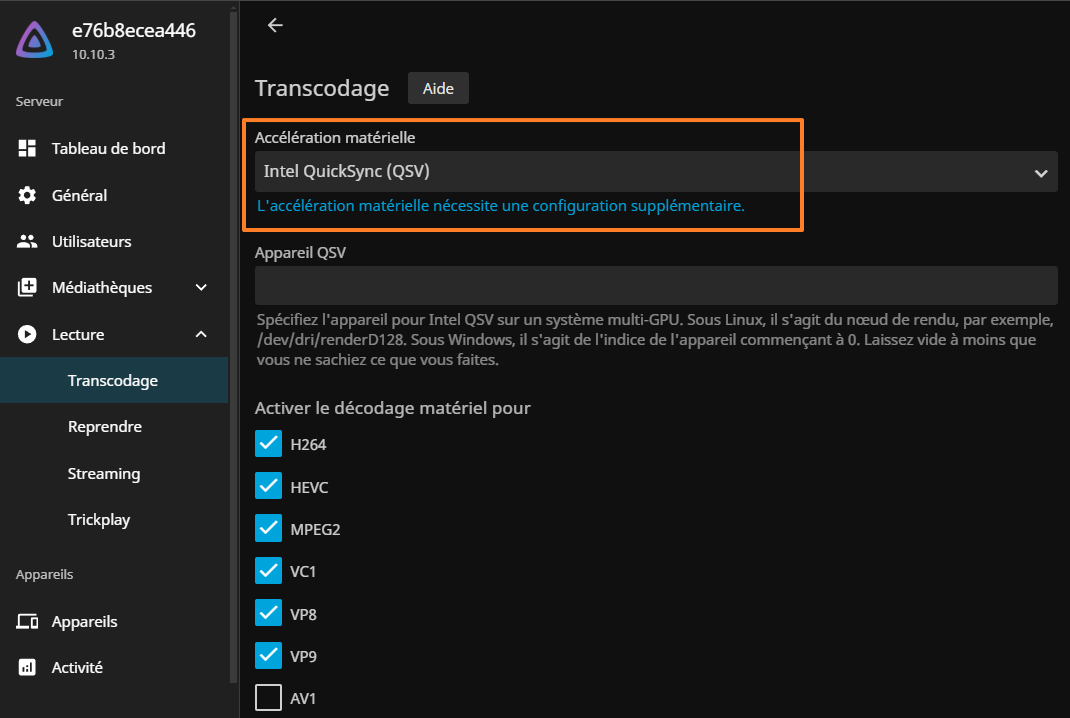Viewport: 1070px width, 718px height.
Task: Open the Trickplay settings page
Action: click(99, 519)
